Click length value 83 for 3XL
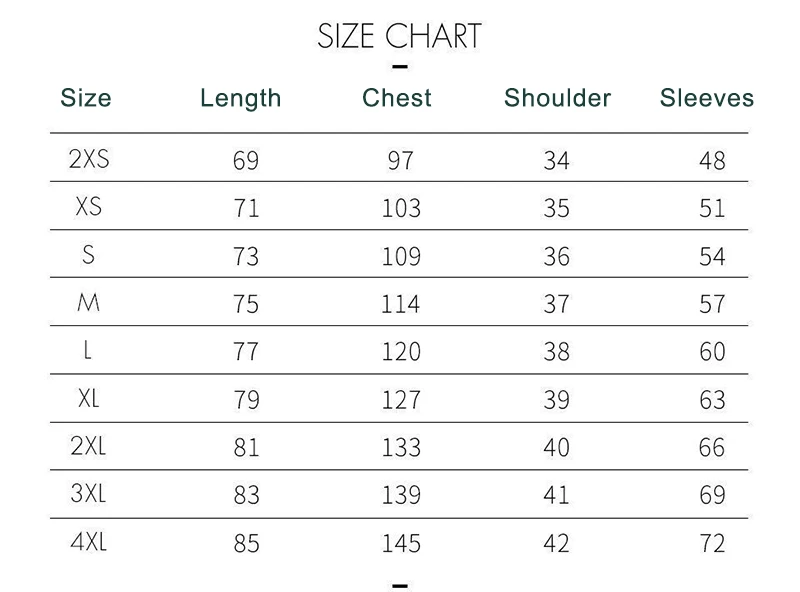The width and height of the screenshot is (800, 592). point(245,496)
